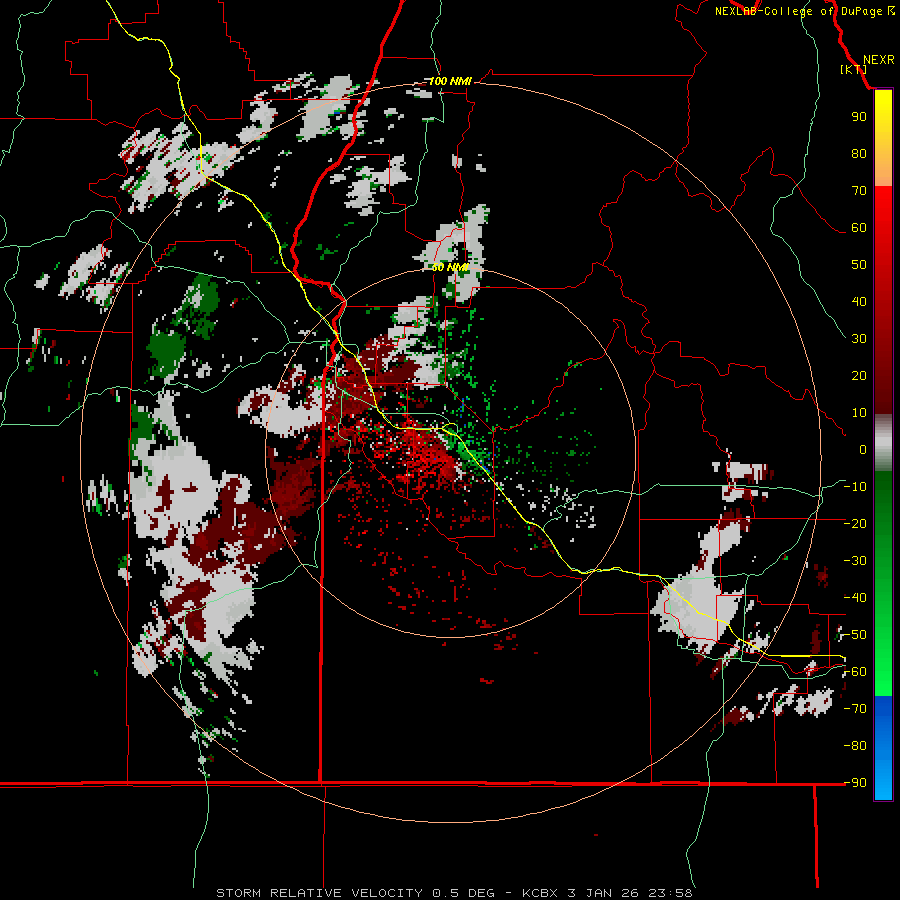Click the 30 value on velocity legend
This screenshot has height=900, width=900.
tap(859, 339)
